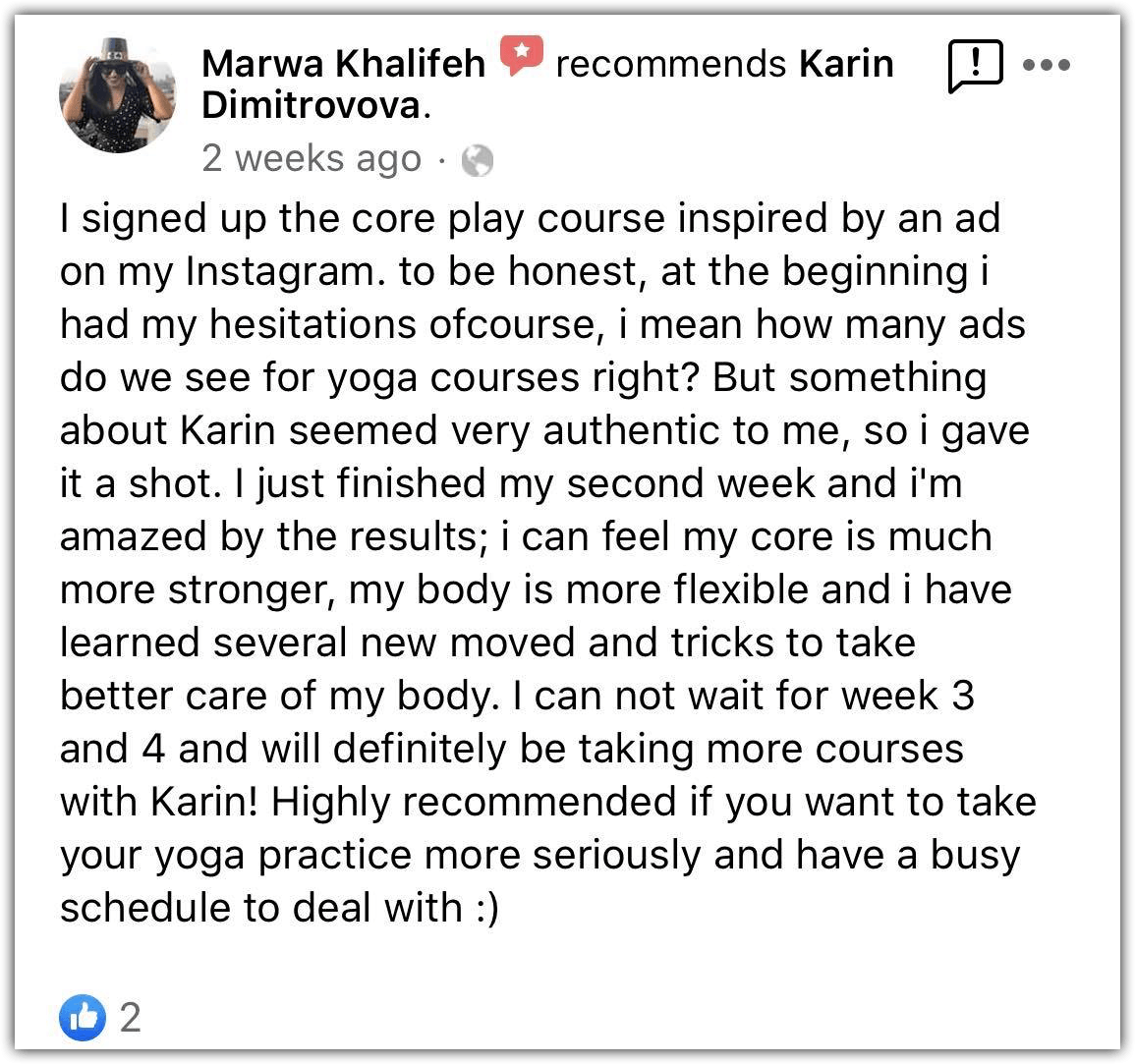
Task: Click the Dimitrovova name in header
Action: tap(312, 105)
